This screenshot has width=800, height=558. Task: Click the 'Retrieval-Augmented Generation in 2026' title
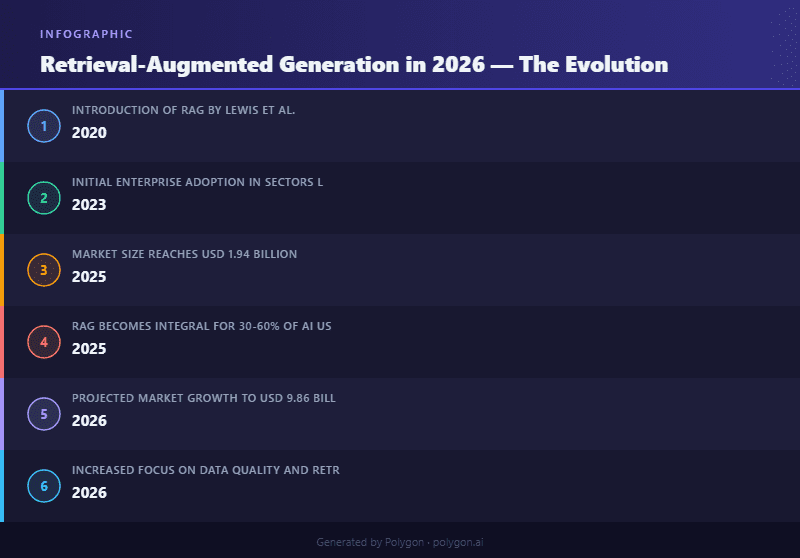point(263,65)
